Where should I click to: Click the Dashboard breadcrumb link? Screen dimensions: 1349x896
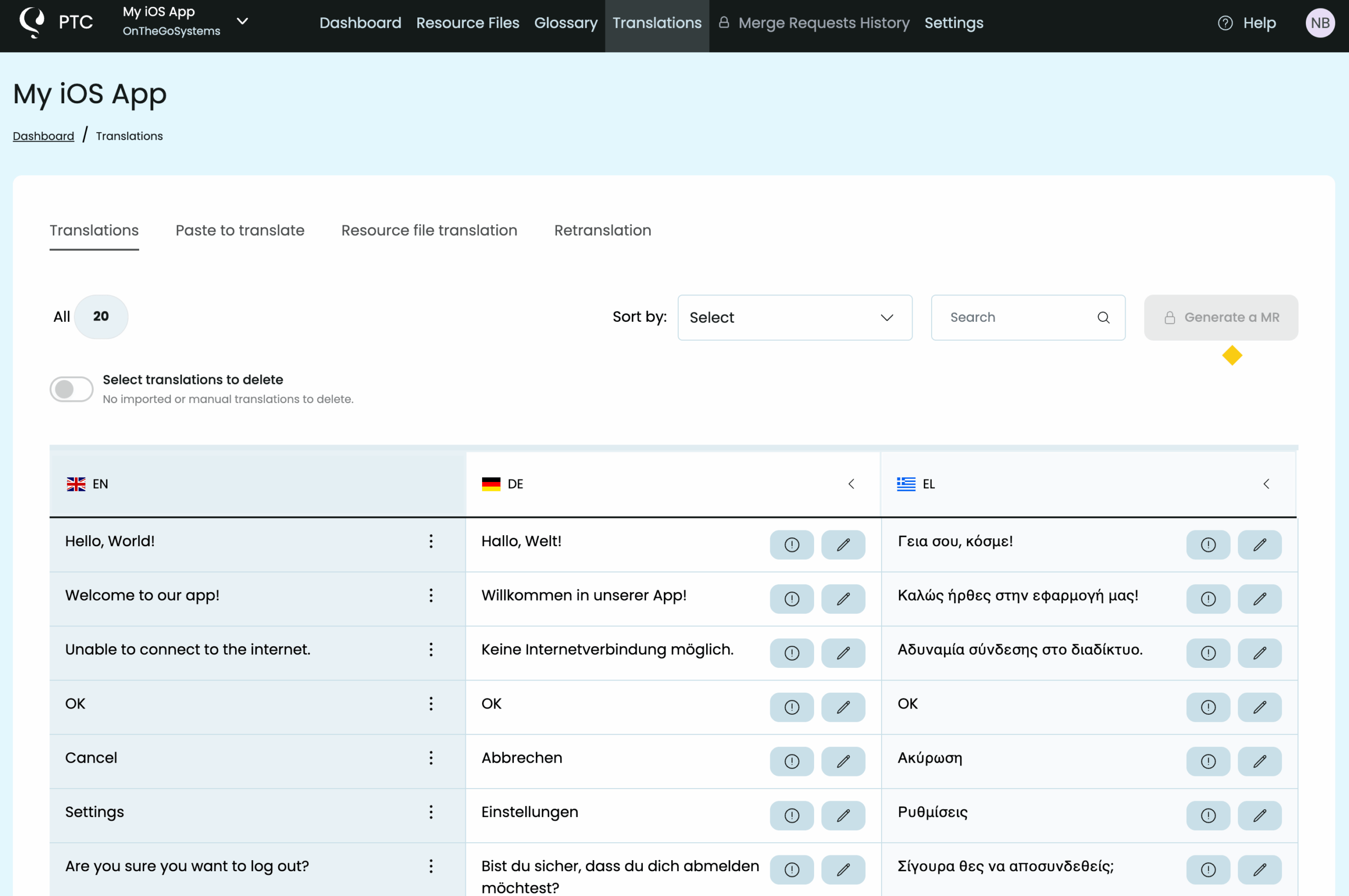click(x=43, y=136)
